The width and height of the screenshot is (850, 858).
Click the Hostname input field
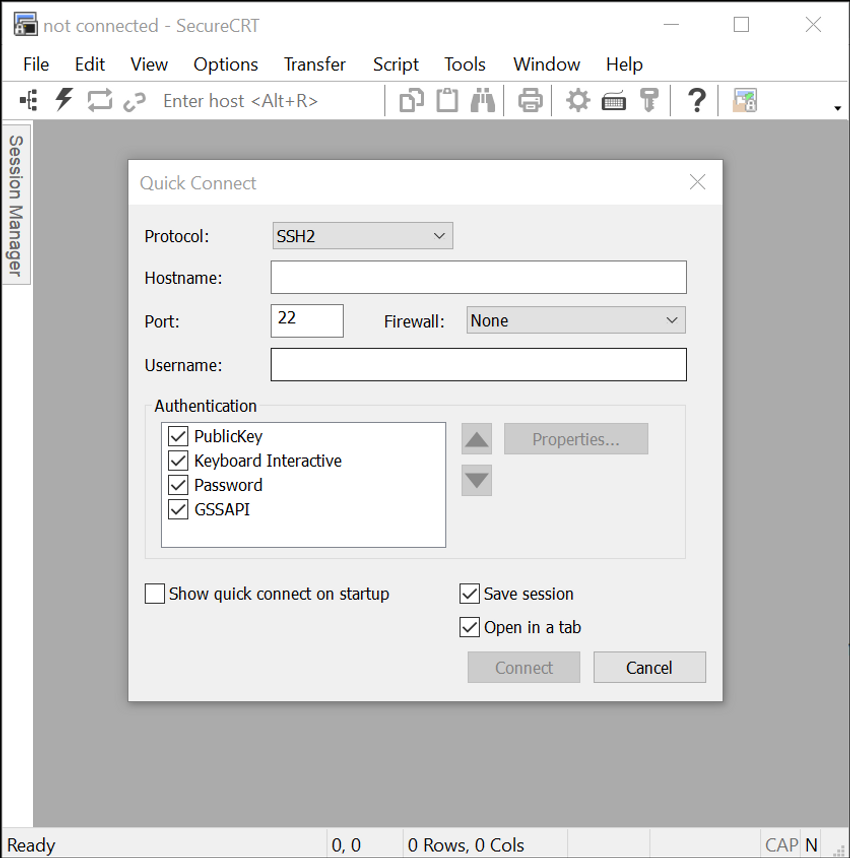point(478,277)
